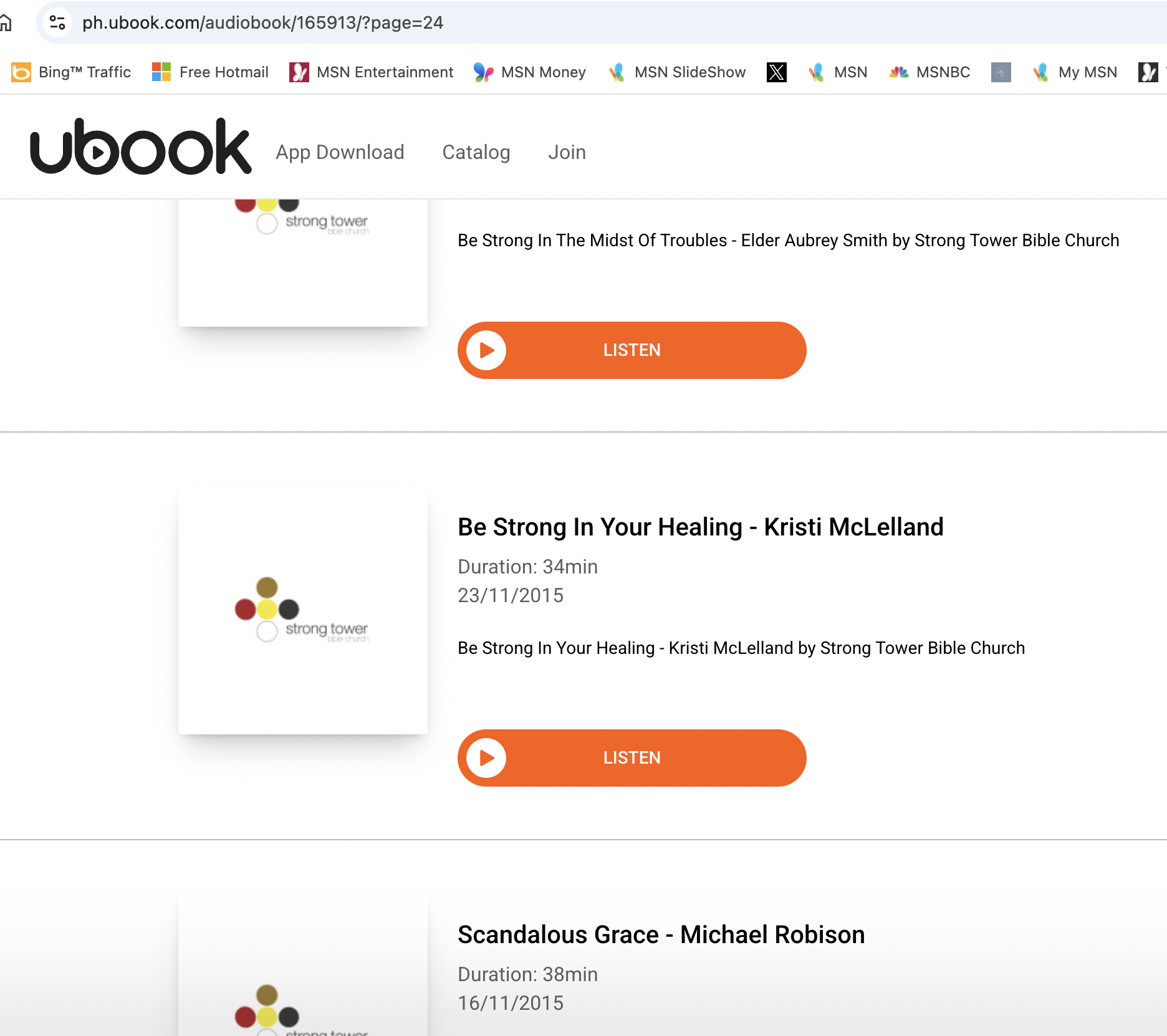This screenshot has width=1167, height=1036.
Task: Click the Scandalous Grace cover thumbnail
Action: pyautogui.click(x=303, y=972)
